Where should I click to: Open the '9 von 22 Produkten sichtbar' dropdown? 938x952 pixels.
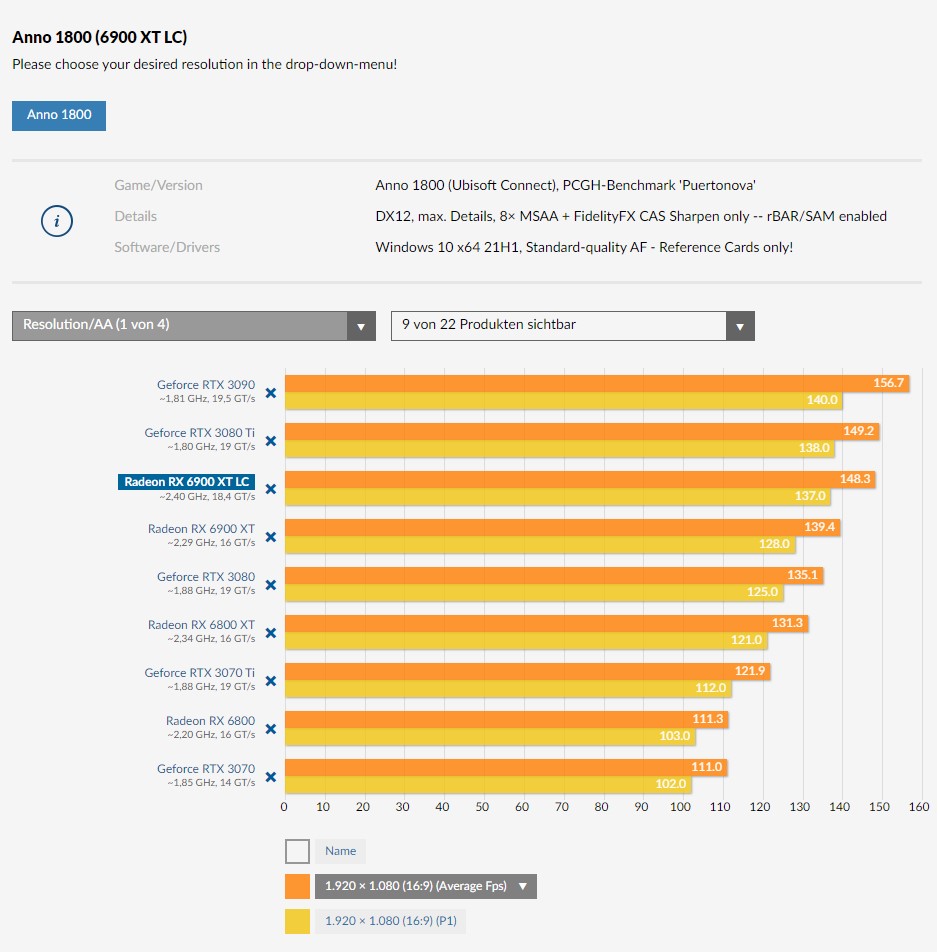(x=572, y=325)
